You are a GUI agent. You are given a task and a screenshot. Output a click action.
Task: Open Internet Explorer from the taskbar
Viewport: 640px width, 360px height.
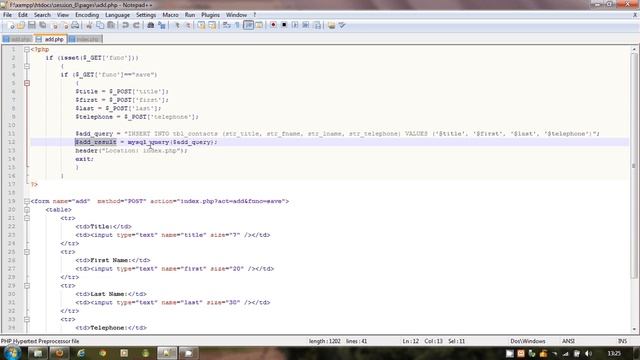point(81,353)
